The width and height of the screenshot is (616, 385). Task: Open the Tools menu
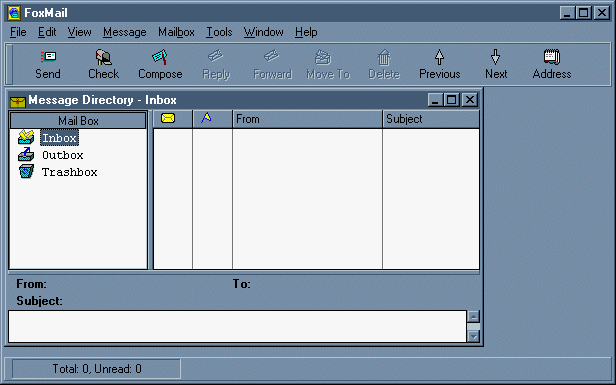[x=219, y=32]
